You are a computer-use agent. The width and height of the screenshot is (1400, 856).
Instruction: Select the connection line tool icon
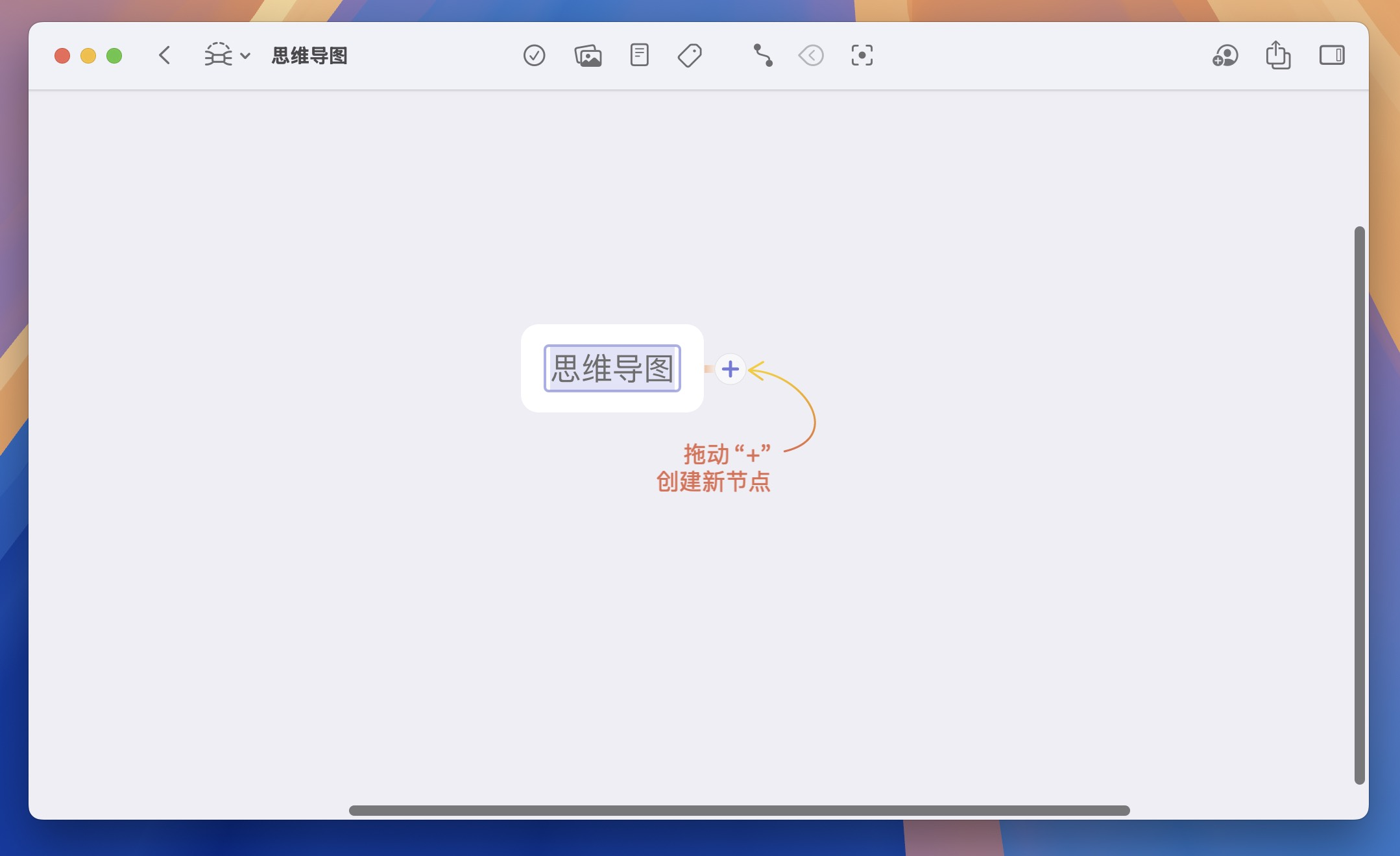[x=763, y=56]
